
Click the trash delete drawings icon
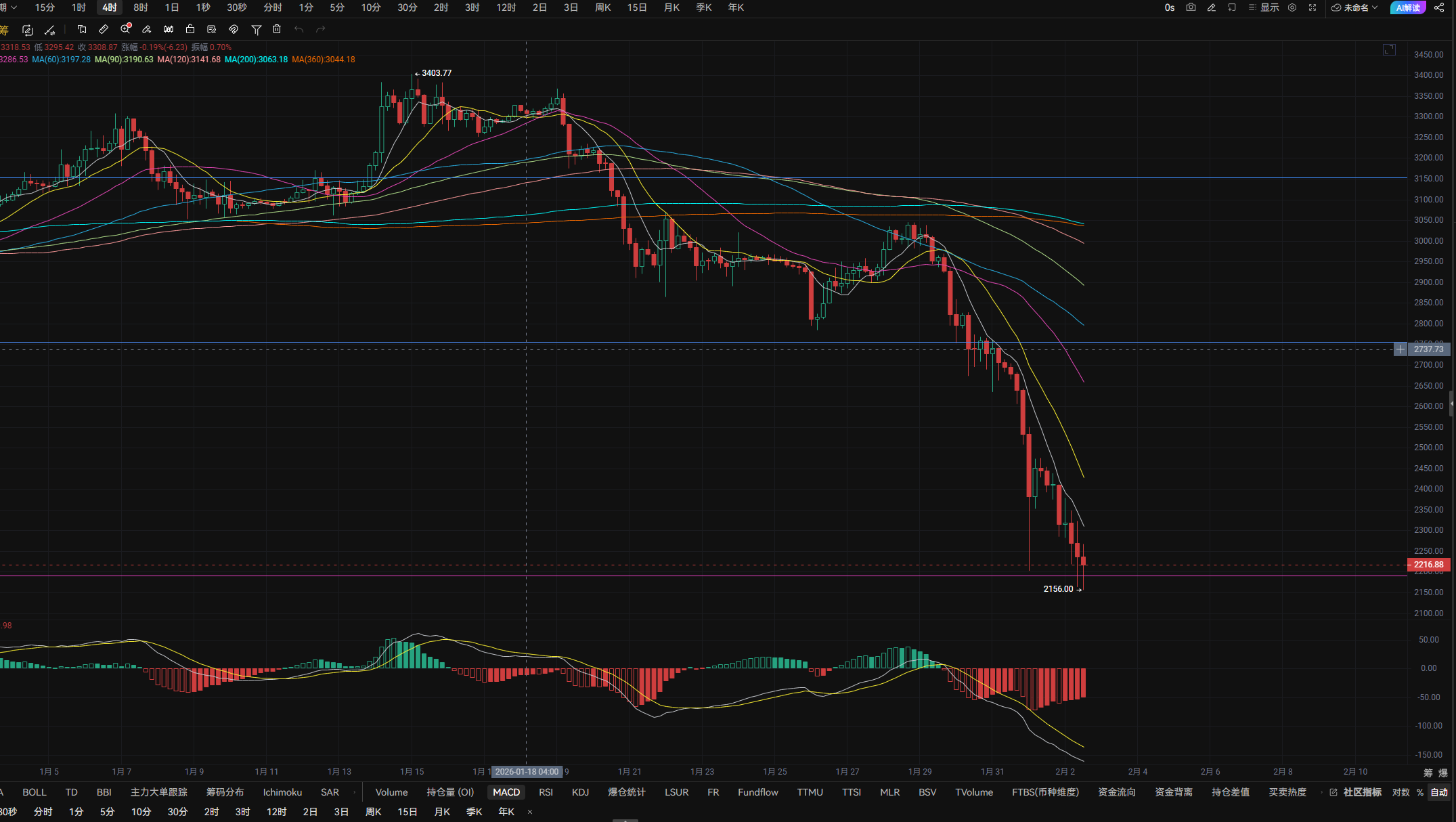tap(277, 29)
